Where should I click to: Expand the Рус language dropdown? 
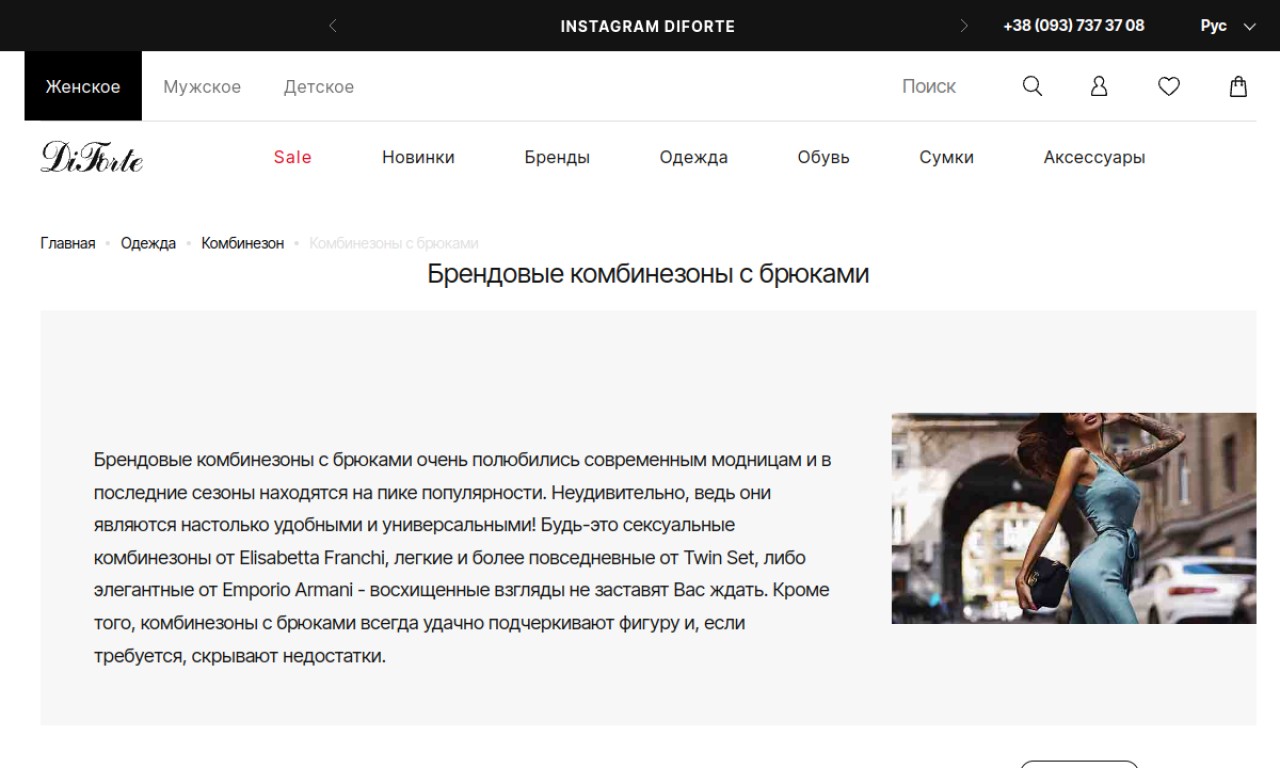tap(1227, 26)
